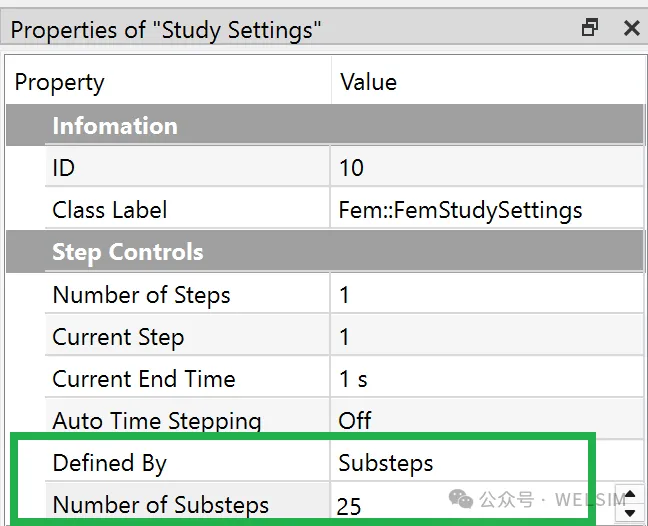Viewport: 648px width, 526px height.
Task: Collapse the Step Controls section header
Action: coord(325,252)
